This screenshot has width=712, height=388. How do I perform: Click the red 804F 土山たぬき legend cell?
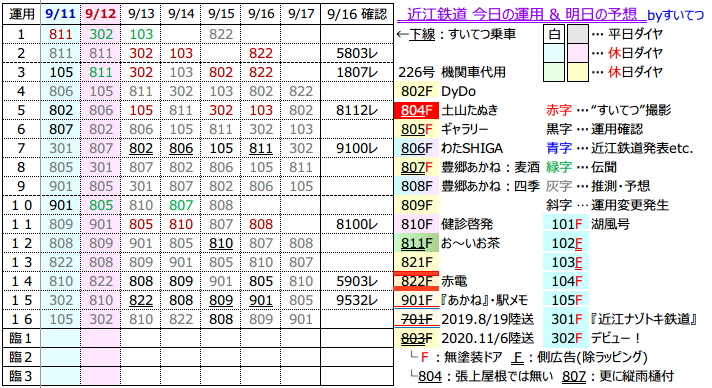[416, 110]
